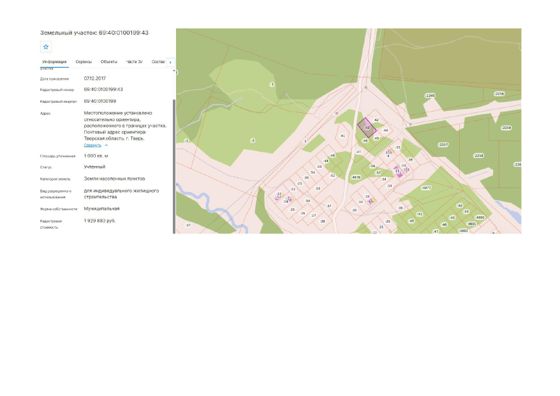
Task: Click the parcel label 2237 on the map
Action: coord(443,145)
